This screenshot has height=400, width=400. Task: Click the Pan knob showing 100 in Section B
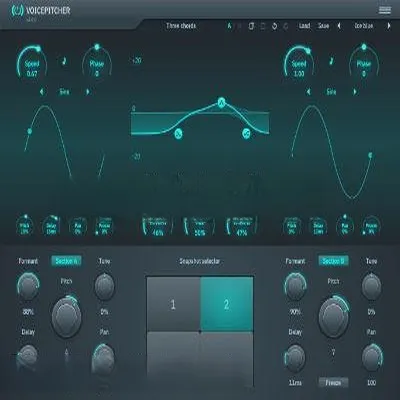coord(372,357)
